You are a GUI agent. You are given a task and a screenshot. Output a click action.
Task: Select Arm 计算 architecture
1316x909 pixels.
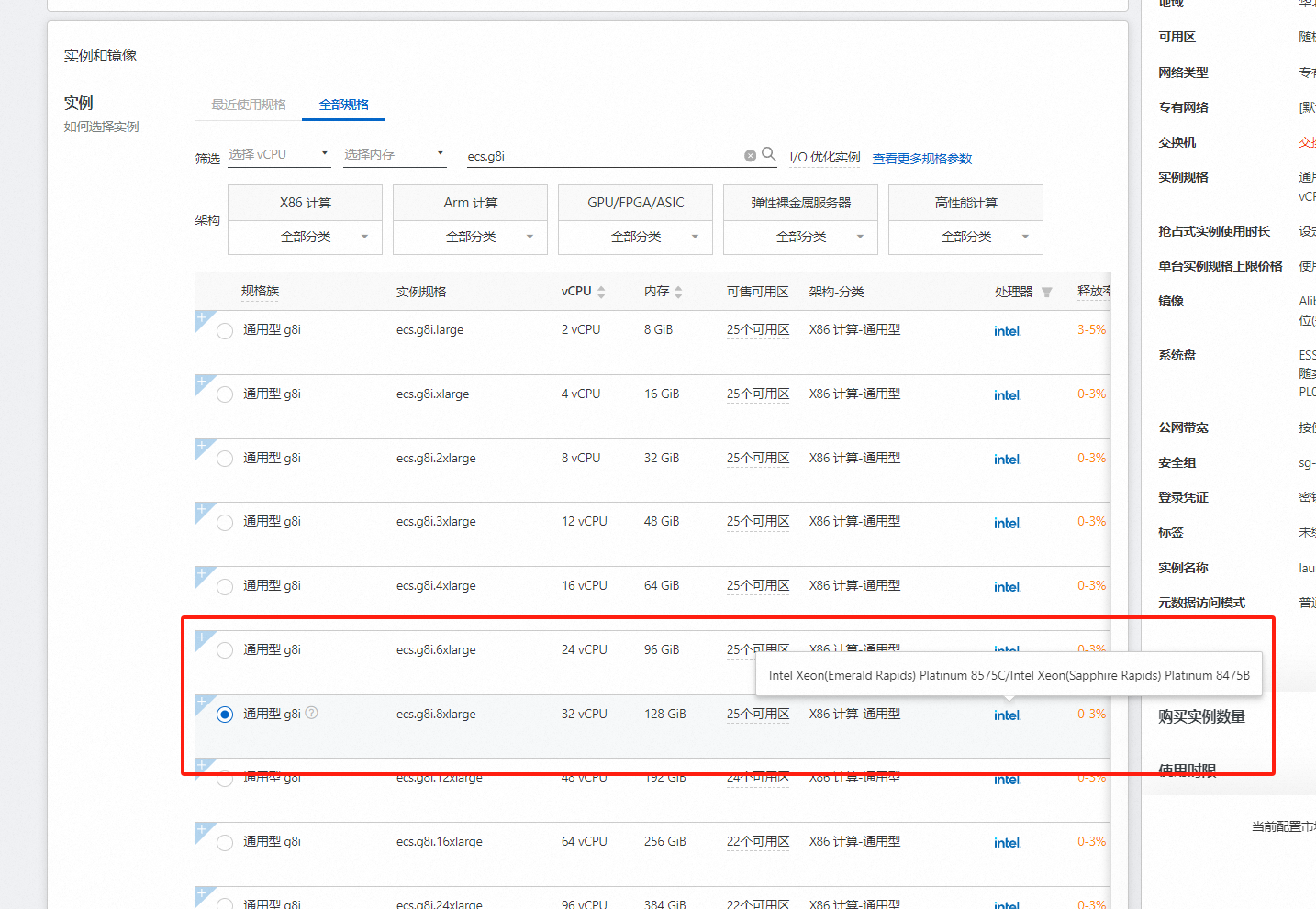[x=470, y=203]
